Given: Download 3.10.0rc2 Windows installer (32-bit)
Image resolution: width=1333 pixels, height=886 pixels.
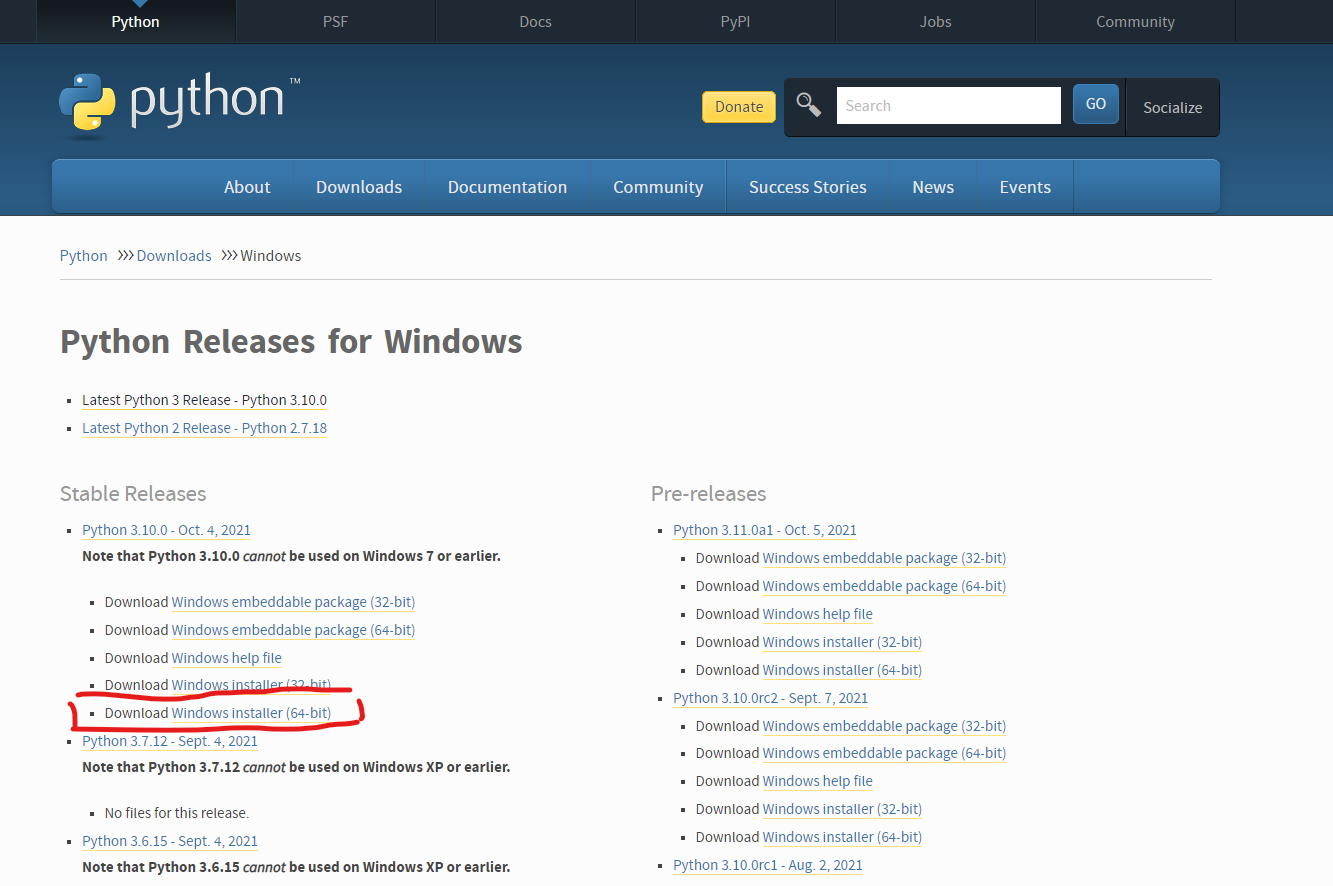Looking at the screenshot, I should click(842, 809).
